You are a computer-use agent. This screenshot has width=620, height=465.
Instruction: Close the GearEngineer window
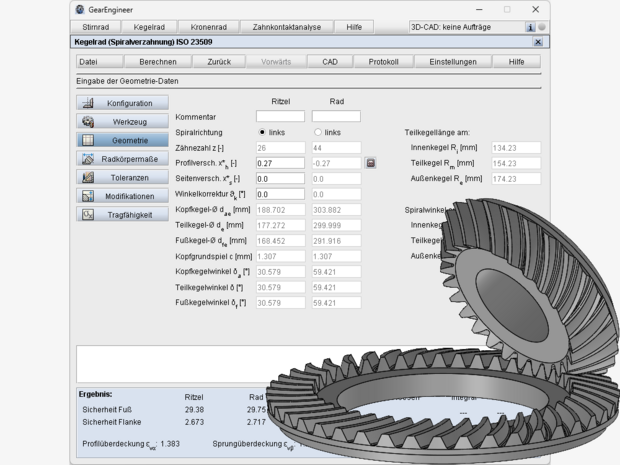click(x=535, y=9)
